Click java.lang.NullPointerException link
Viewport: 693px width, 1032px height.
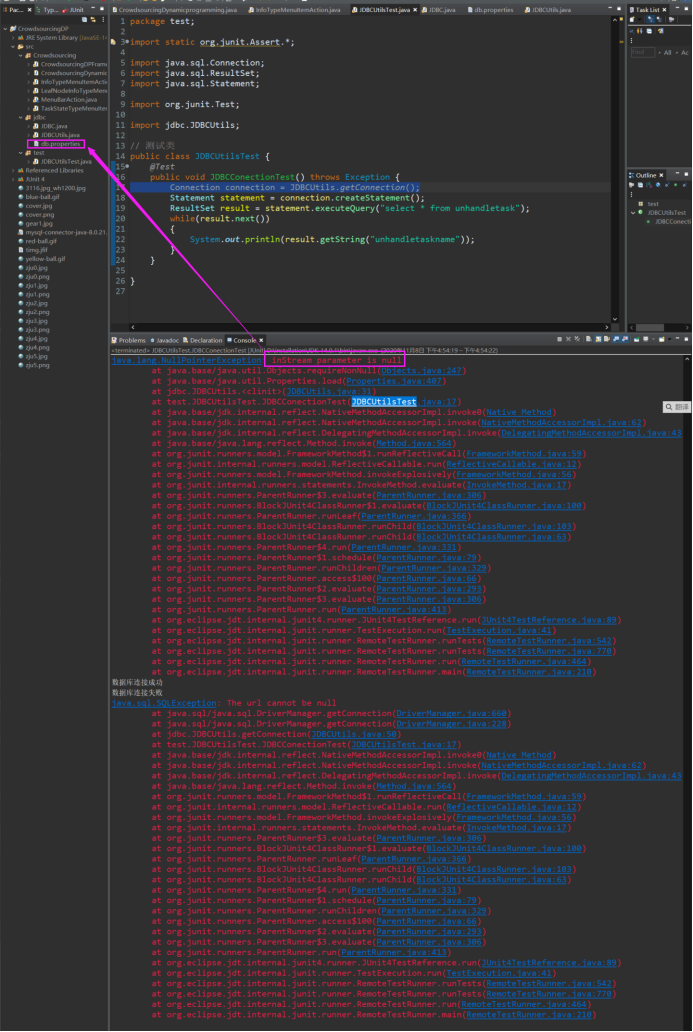(x=186, y=361)
